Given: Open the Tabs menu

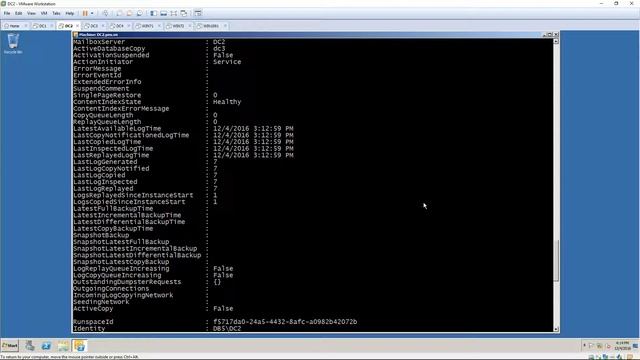Looking at the screenshot, I should pyautogui.click(x=56, y=13).
